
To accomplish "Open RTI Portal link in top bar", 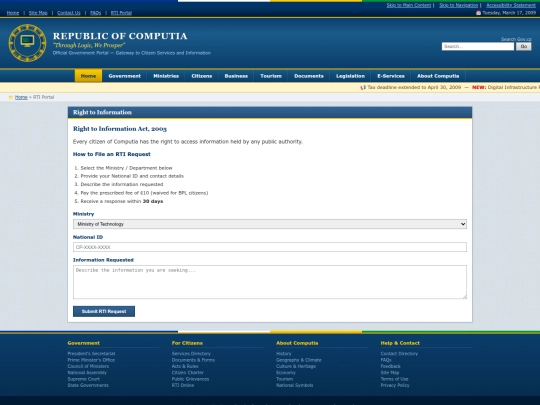I will click(121, 13).
